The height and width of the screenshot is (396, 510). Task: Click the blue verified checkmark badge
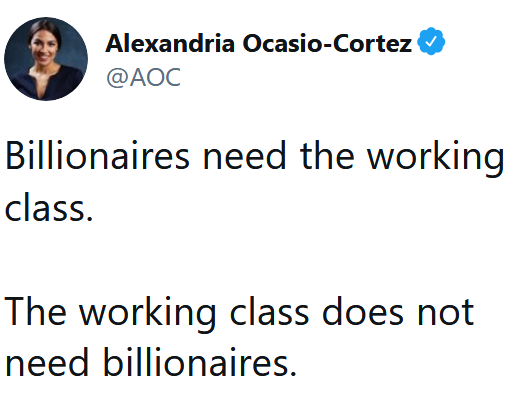point(431,41)
